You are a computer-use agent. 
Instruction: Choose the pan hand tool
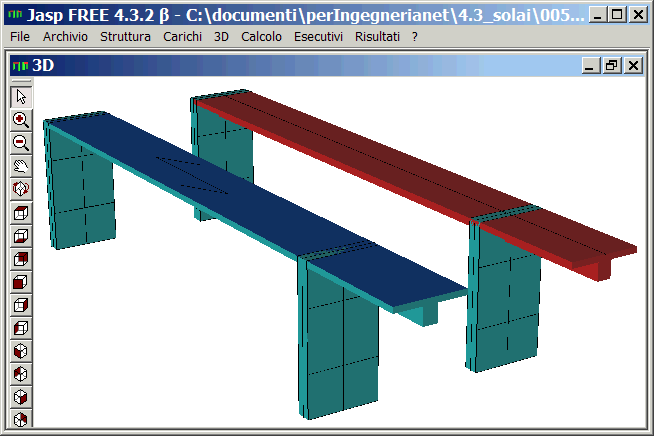(x=21, y=166)
